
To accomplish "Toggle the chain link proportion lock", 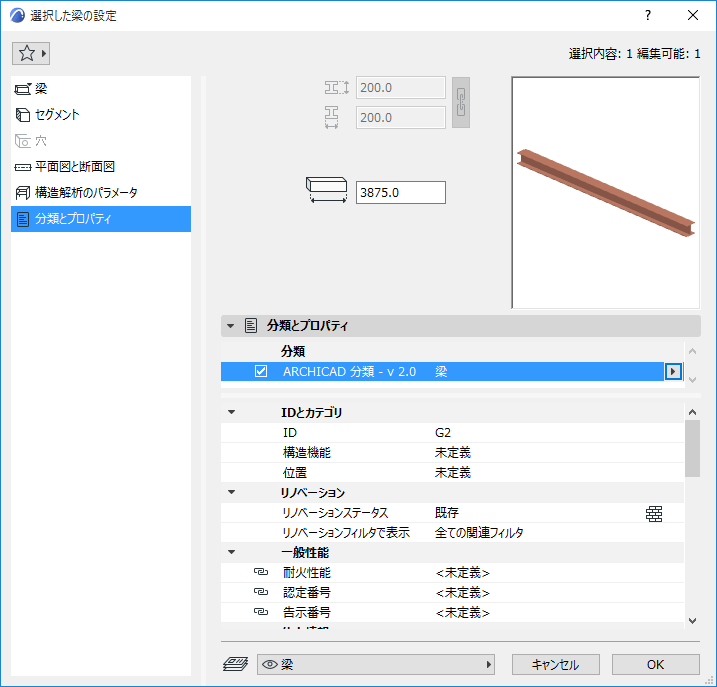I will click(461, 102).
